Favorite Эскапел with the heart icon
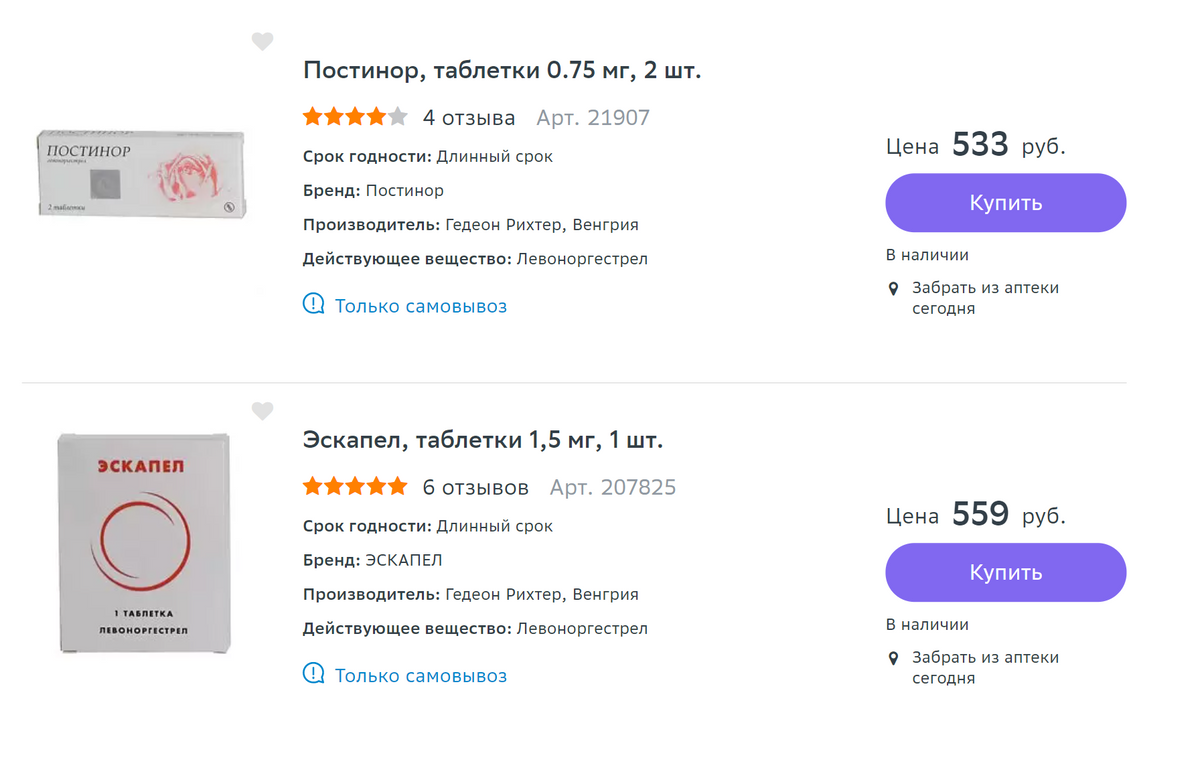 262,411
